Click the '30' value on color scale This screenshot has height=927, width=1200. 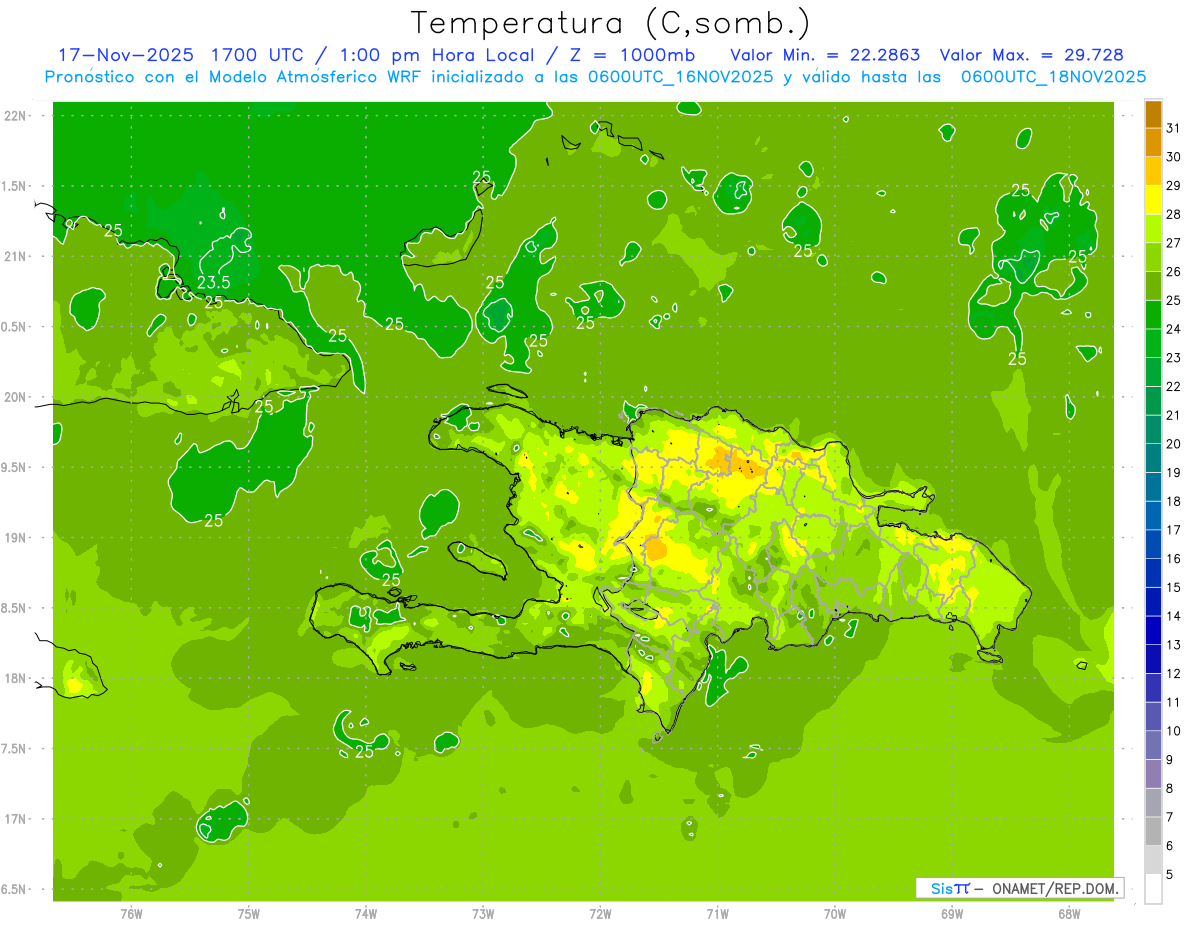click(x=1173, y=157)
